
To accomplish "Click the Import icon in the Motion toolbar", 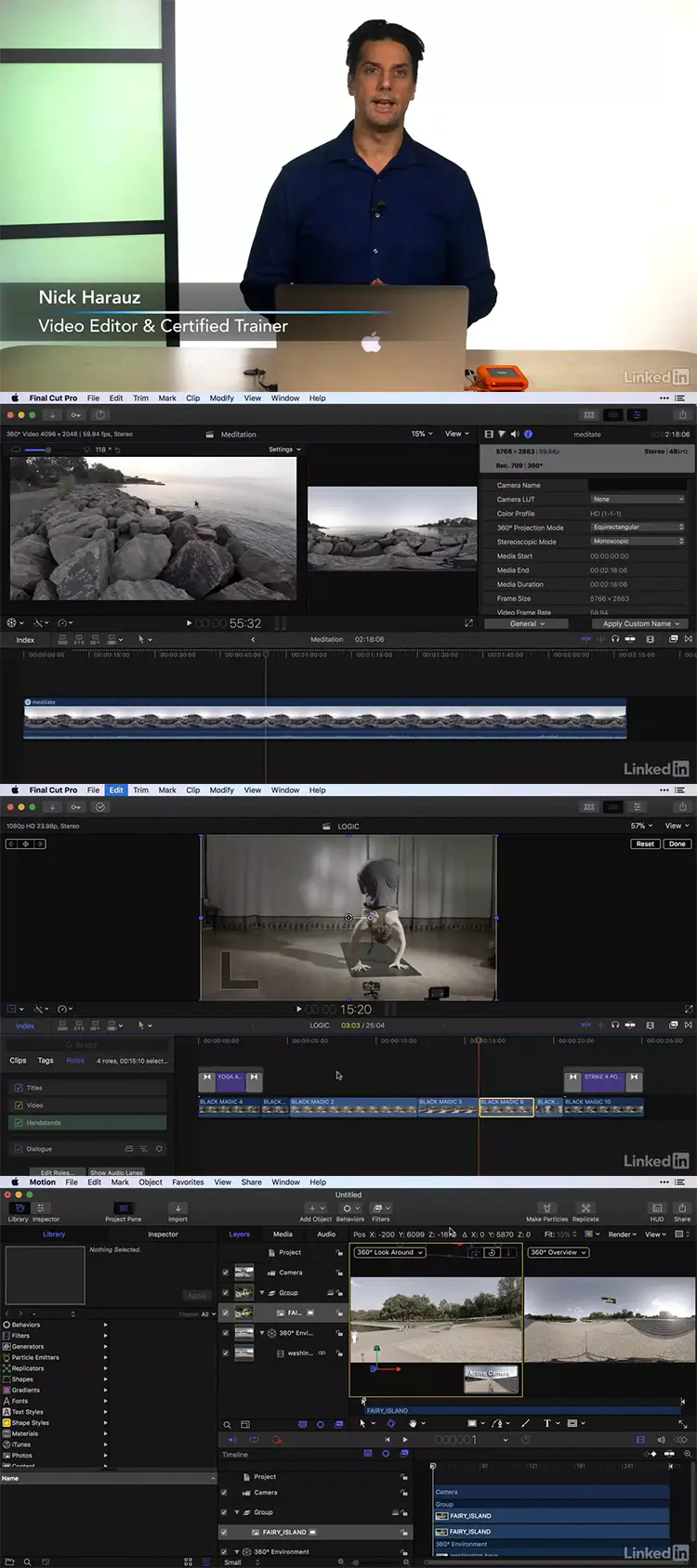I will 178,1211.
